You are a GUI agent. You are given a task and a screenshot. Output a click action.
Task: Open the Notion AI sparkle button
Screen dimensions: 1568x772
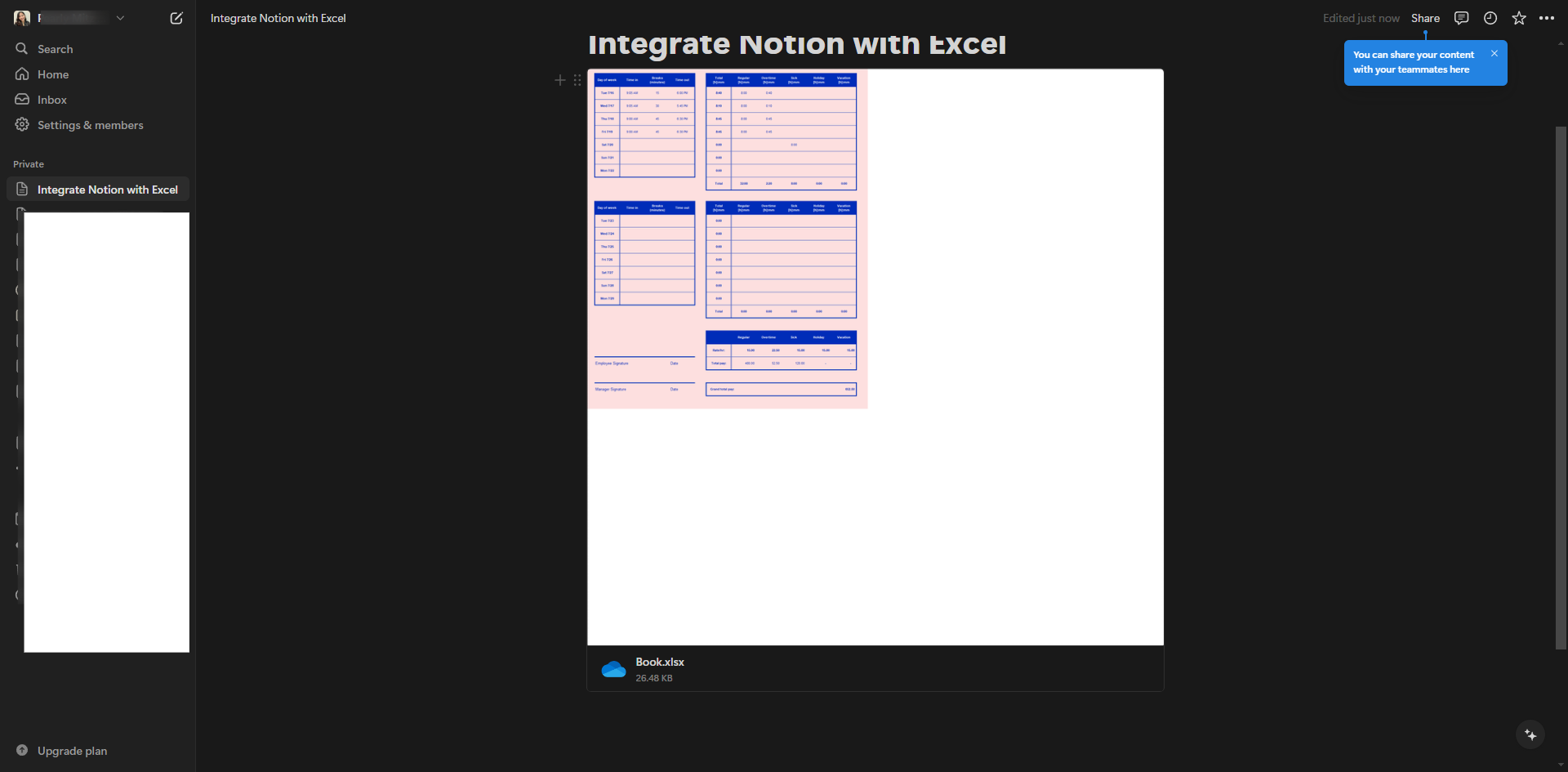[1530, 735]
